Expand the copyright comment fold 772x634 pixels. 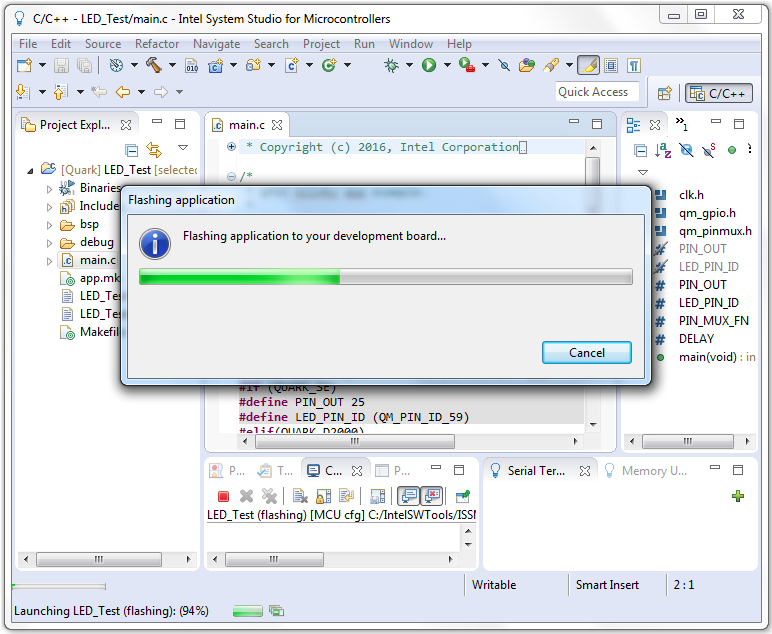pos(231,146)
